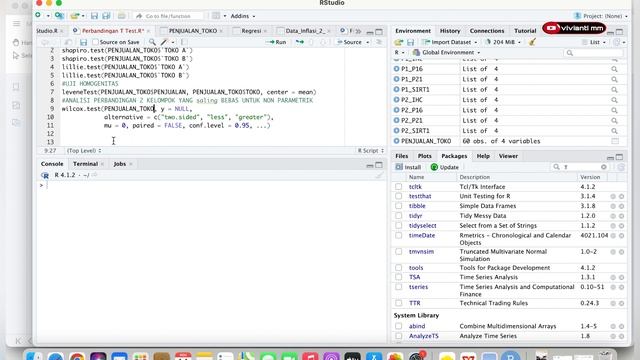This screenshot has width=640, height=360.
Task: Switch to the History tab
Action: pyautogui.click(x=450, y=31)
